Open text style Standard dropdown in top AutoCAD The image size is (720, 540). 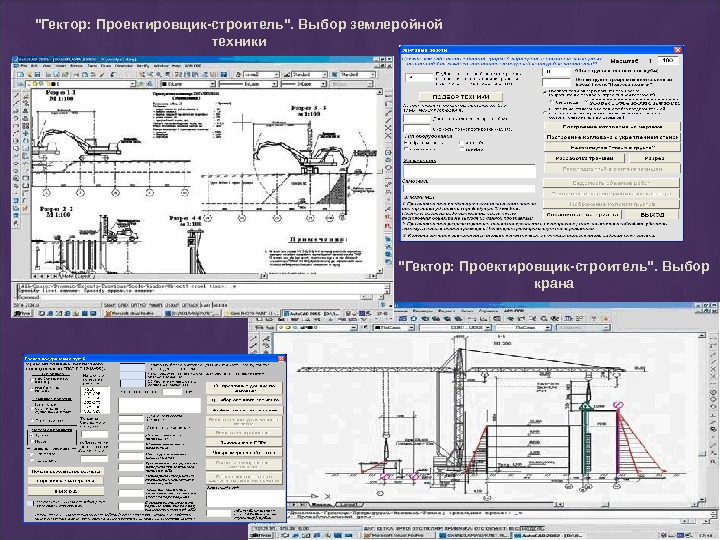[261, 74]
